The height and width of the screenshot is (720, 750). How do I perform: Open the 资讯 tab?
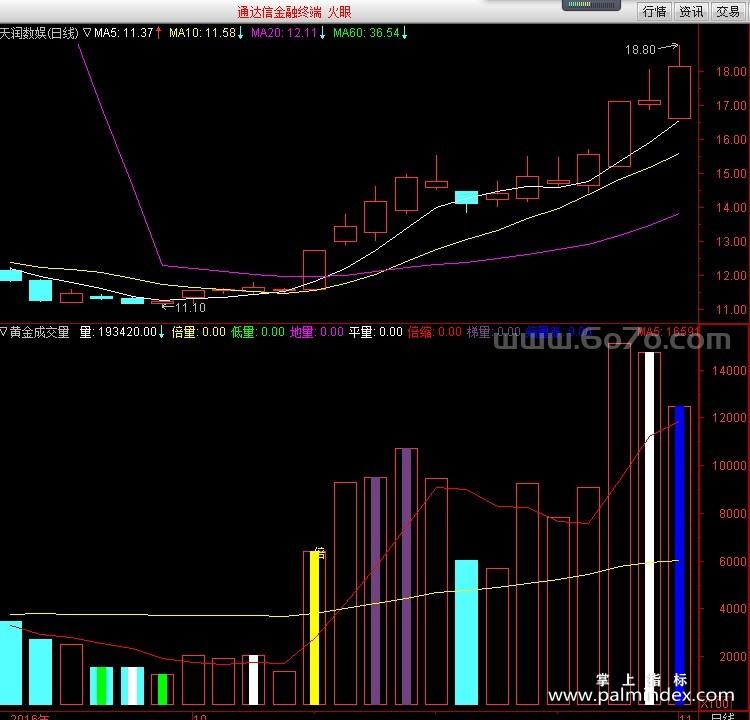[691, 11]
